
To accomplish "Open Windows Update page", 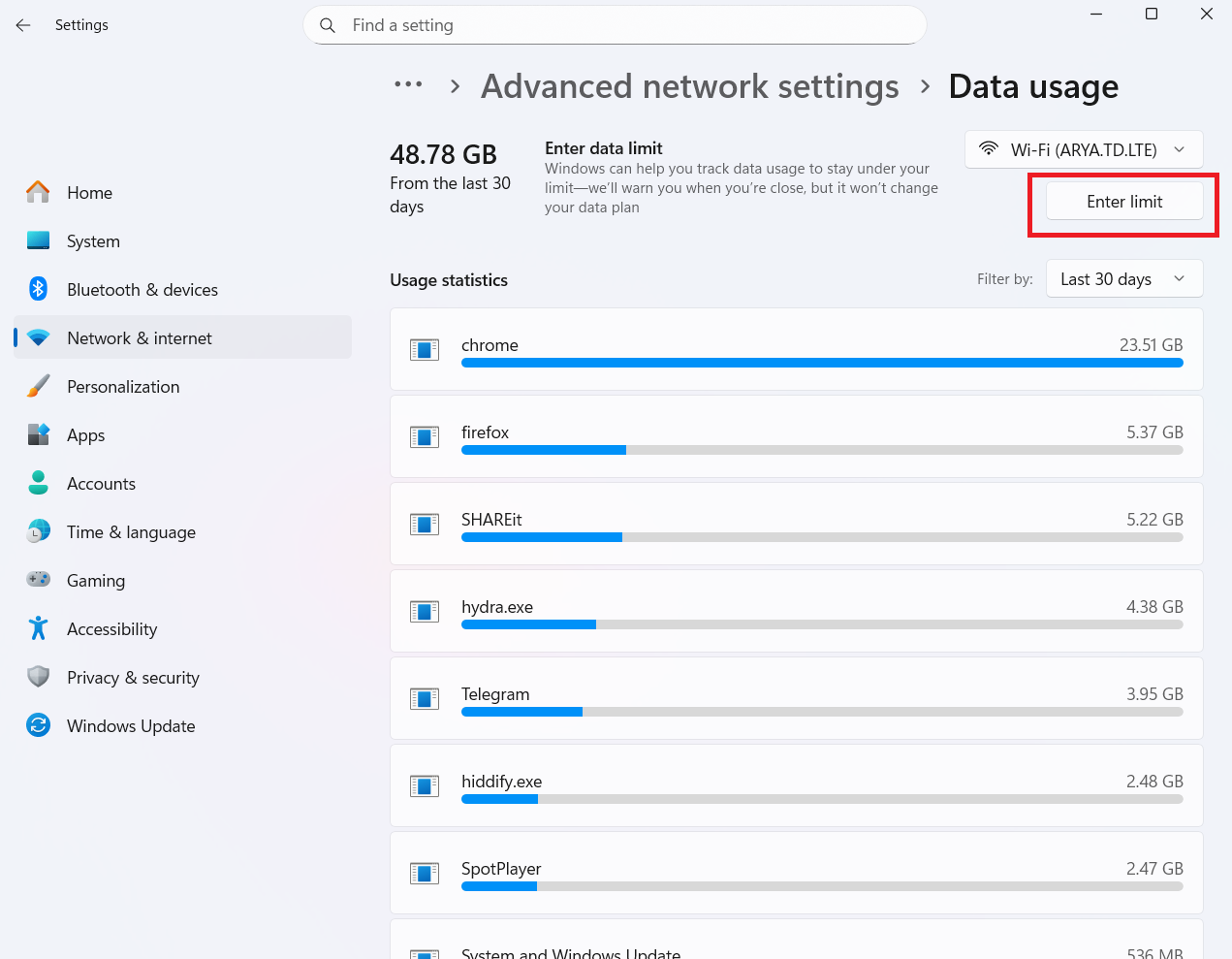I will click(182, 725).
